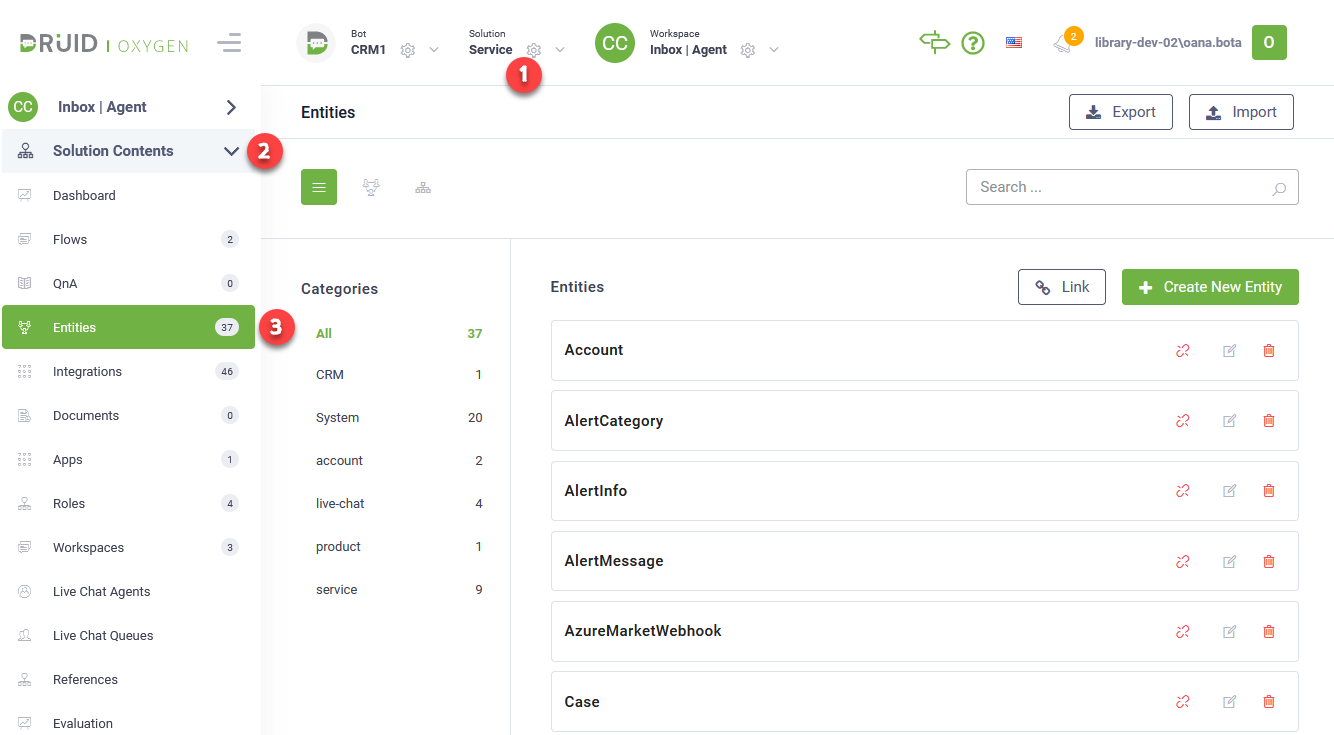Switch to list view icon

click(319, 187)
